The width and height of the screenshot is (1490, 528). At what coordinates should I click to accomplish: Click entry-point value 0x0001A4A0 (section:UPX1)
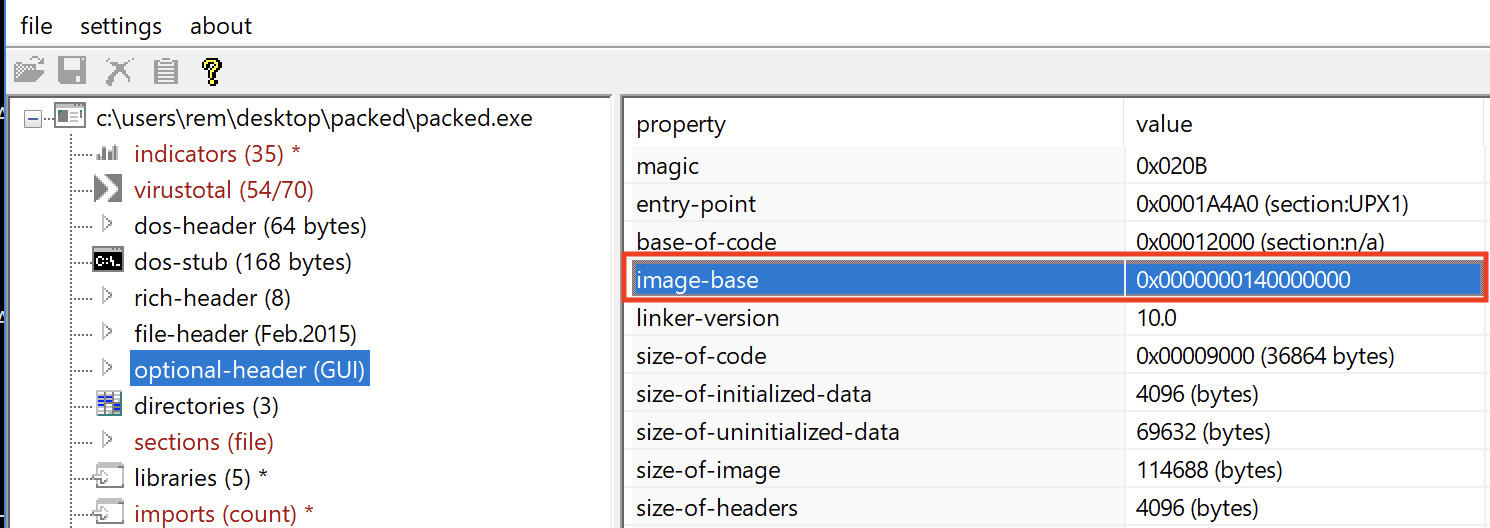[x=1272, y=204]
